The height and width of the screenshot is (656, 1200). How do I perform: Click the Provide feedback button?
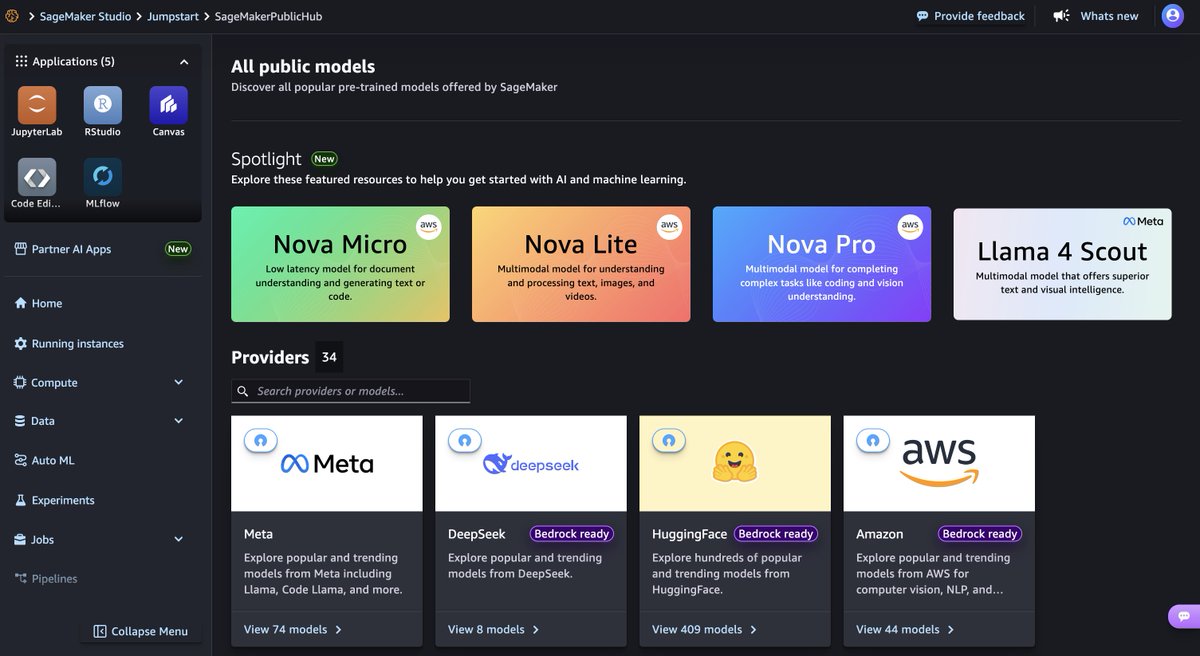pyautogui.click(x=970, y=16)
